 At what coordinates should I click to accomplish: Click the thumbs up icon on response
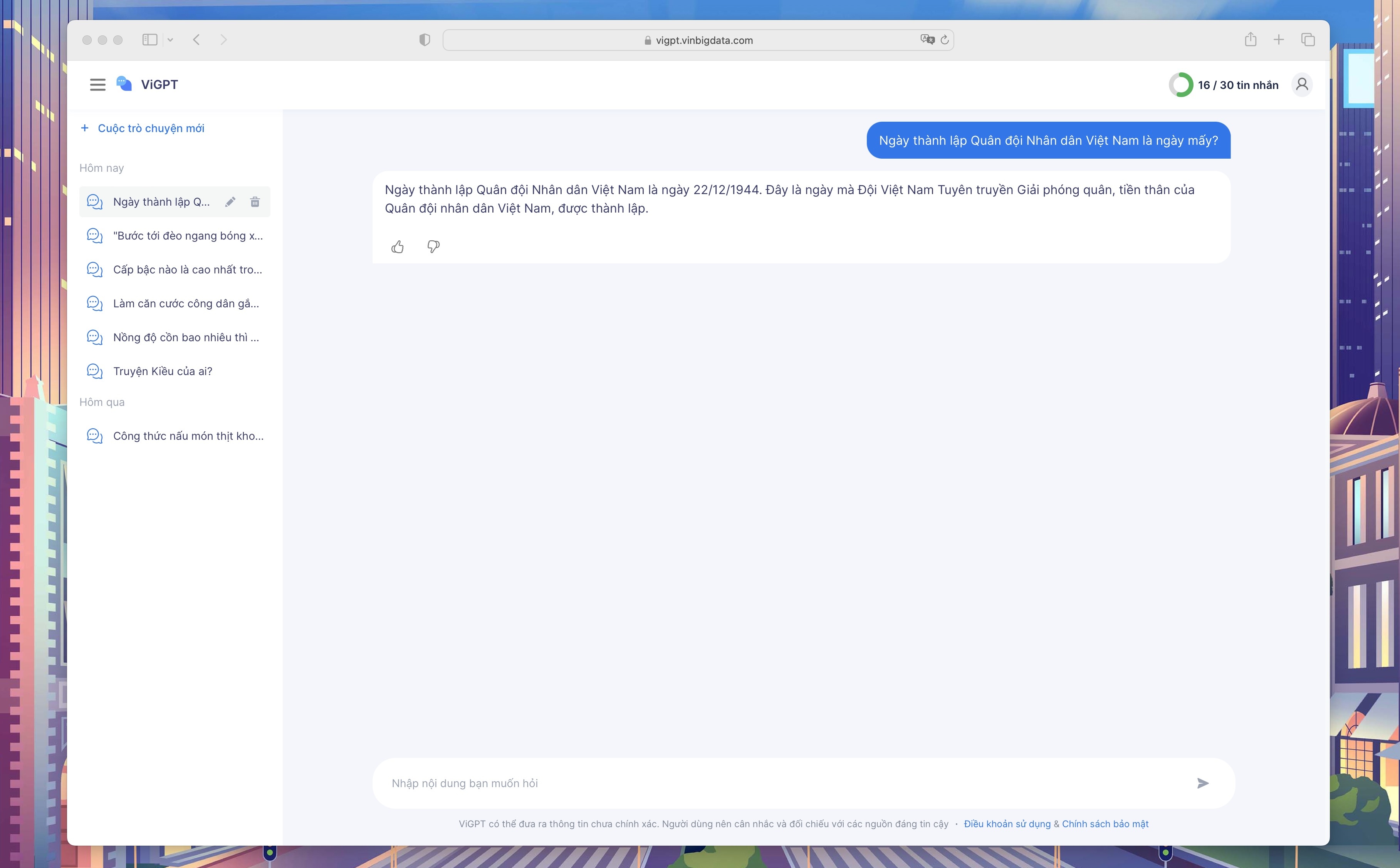click(x=397, y=247)
